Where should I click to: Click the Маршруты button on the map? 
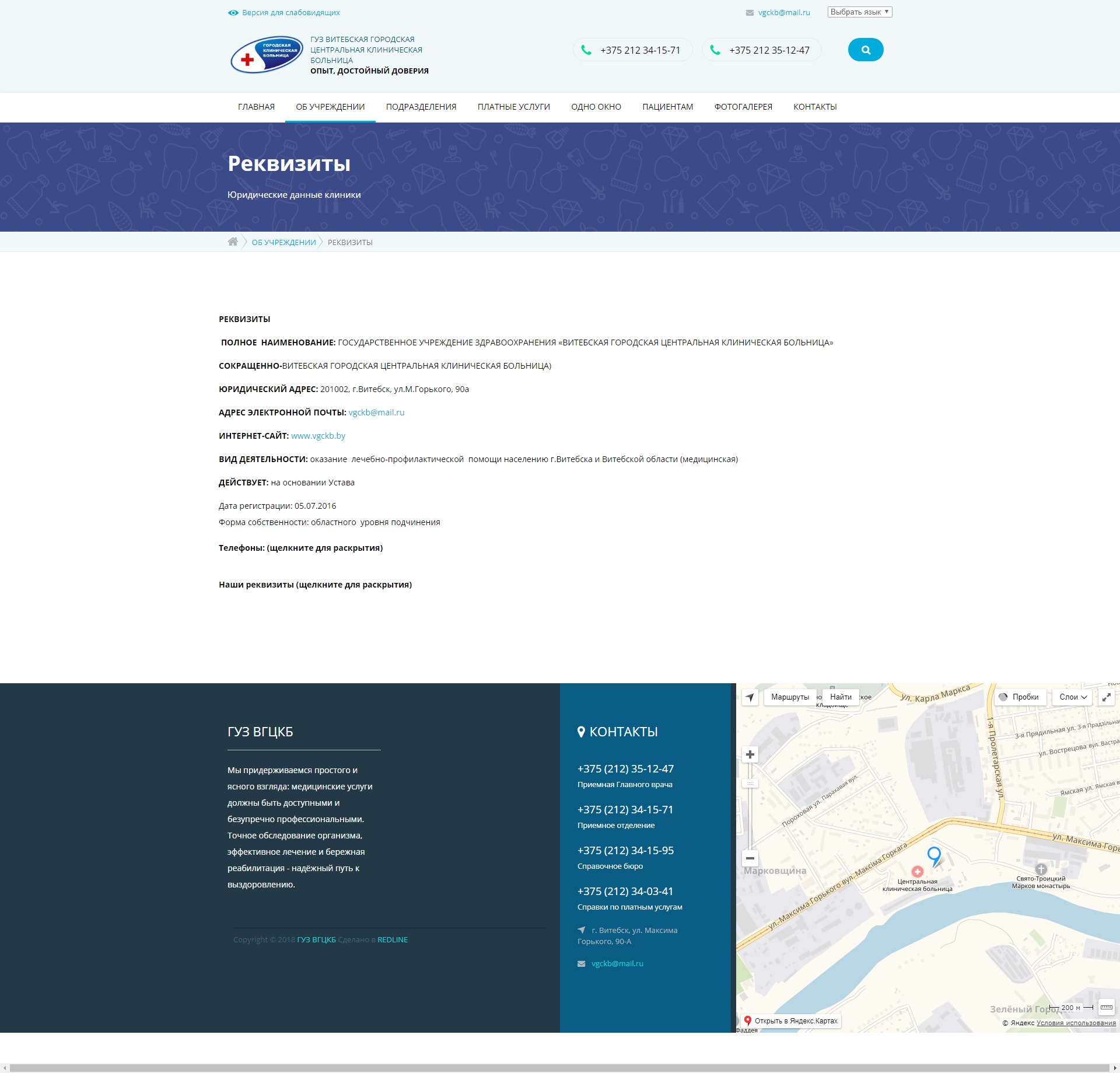pyautogui.click(x=790, y=697)
